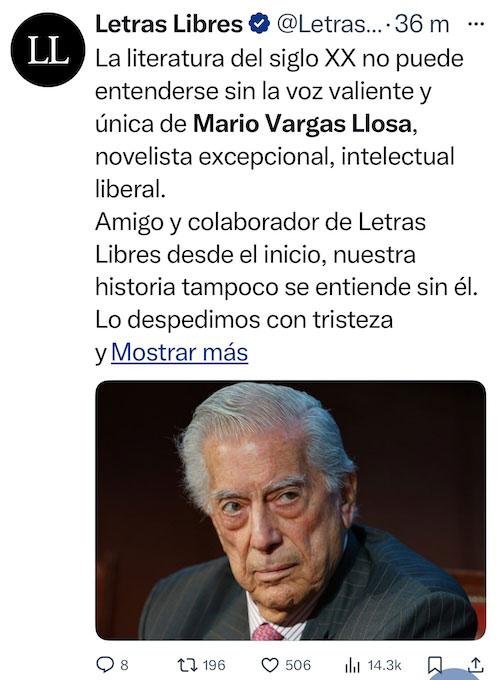Click the retweet count 196

[x=214, y=665]
